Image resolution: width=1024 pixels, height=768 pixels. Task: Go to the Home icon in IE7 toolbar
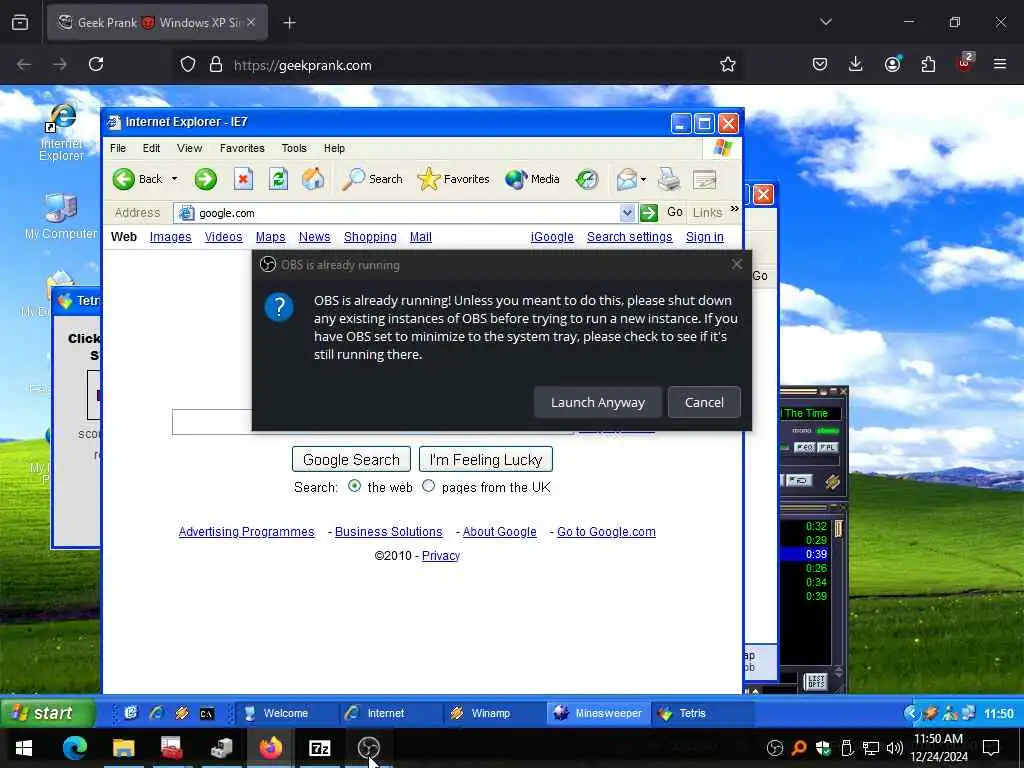pos(313,179)
